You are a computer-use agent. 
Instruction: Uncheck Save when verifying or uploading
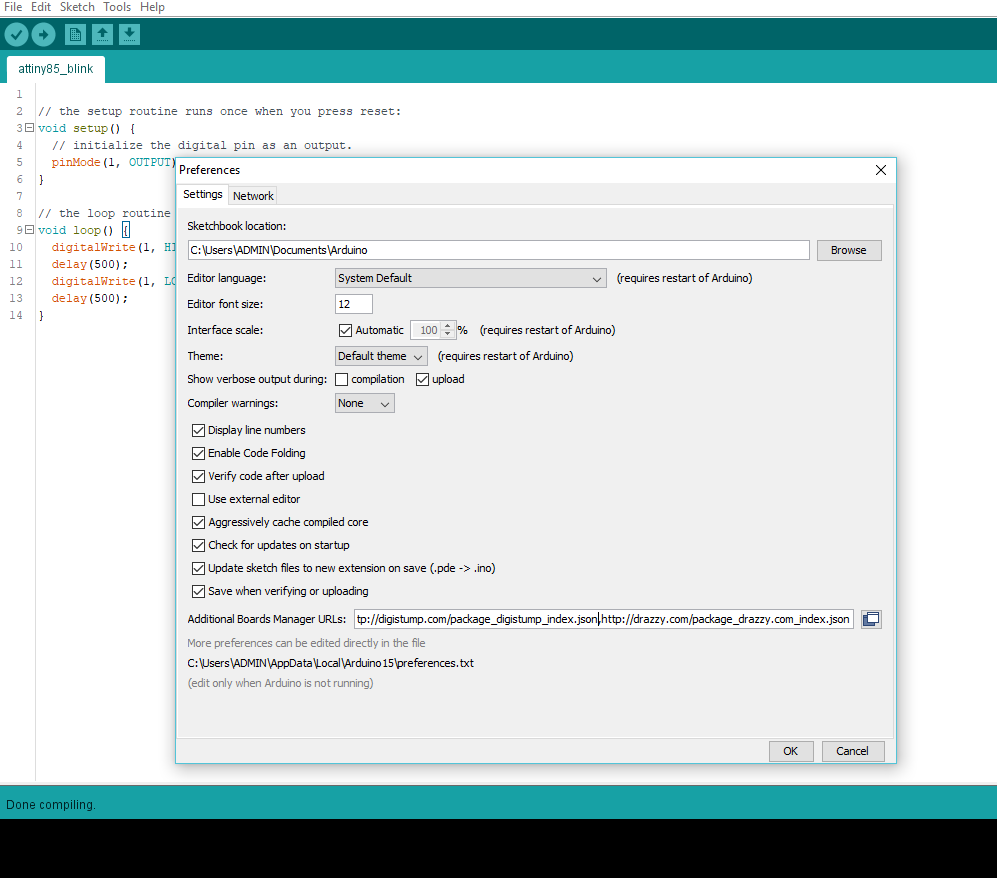point(198,591)
